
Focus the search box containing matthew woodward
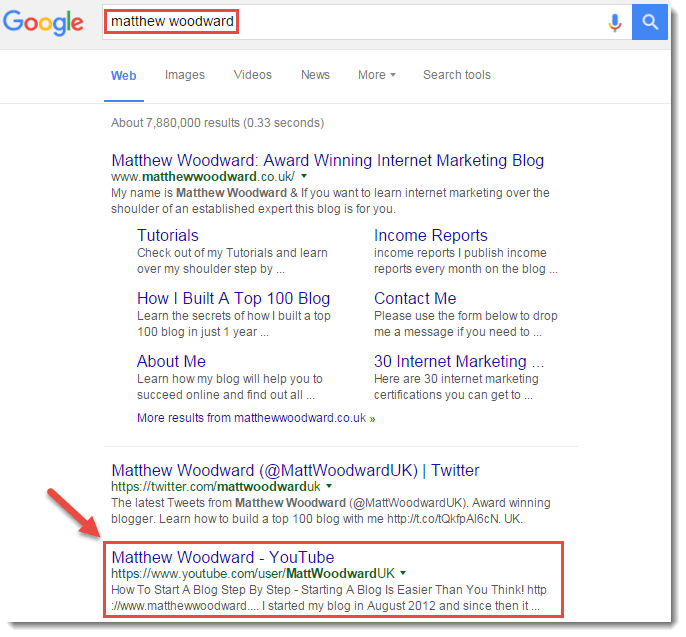[367, 22]
